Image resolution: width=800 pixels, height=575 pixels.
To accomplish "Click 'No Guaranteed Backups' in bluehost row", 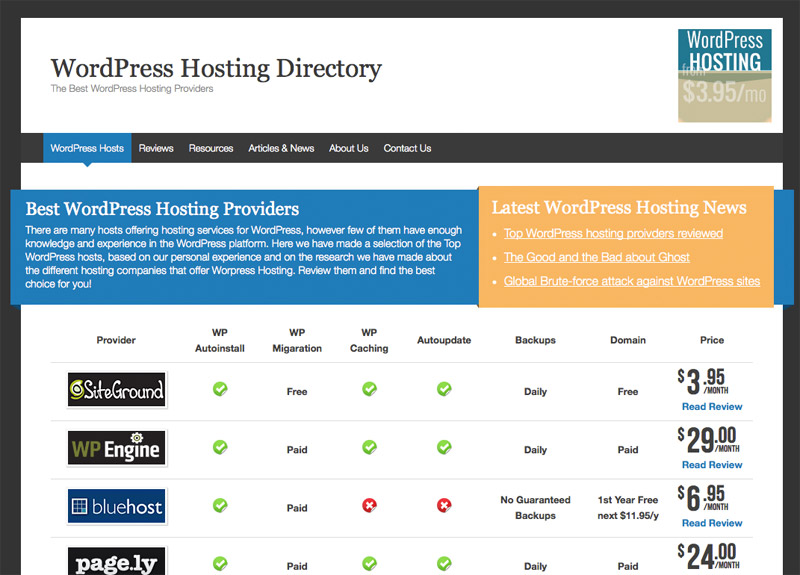I will (x=535, y=508).
